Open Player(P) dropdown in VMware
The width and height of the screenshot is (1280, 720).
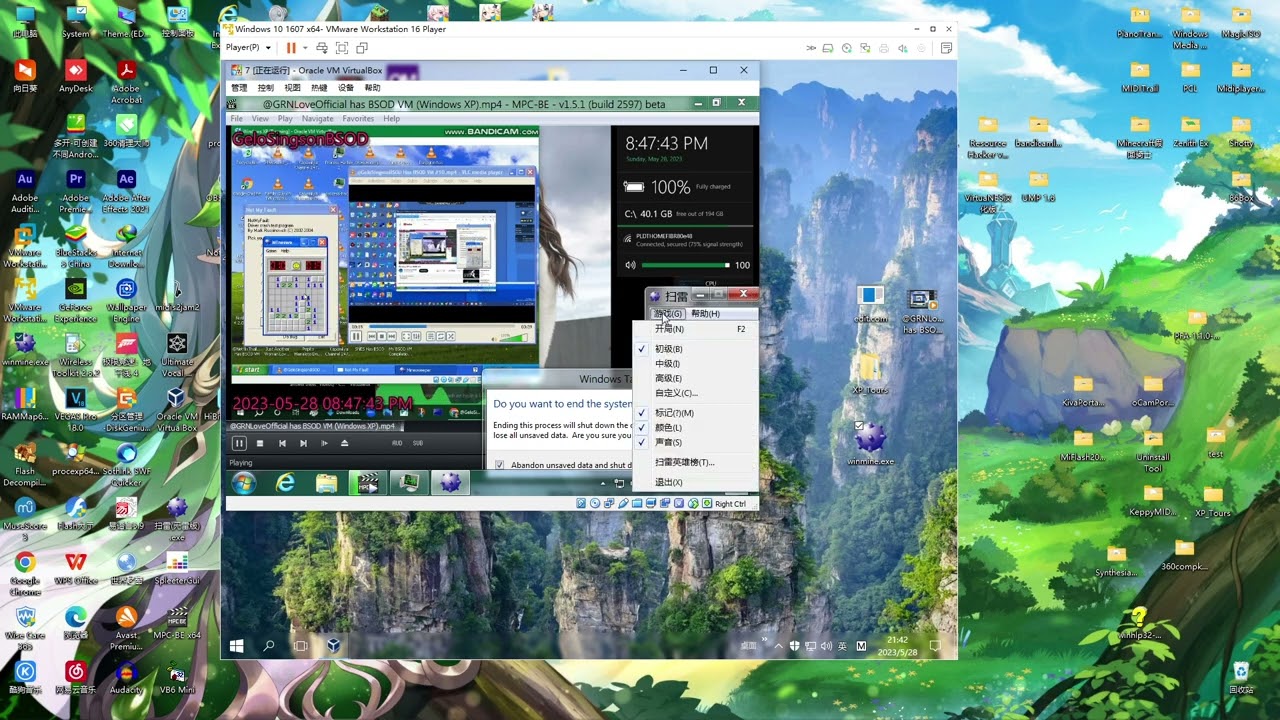pos(248,48)
